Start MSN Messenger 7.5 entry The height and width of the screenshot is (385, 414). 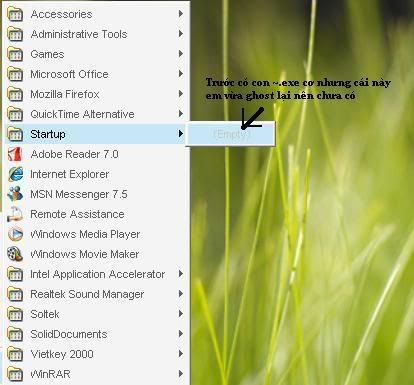tap(97, 194)
